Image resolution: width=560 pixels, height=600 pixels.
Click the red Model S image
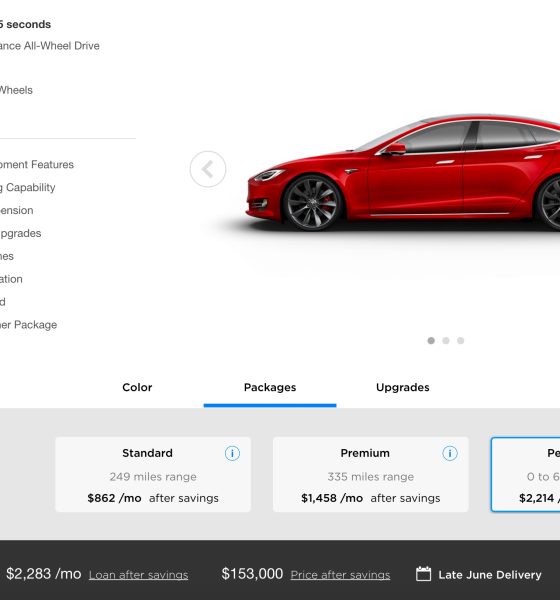click(403, 172)
